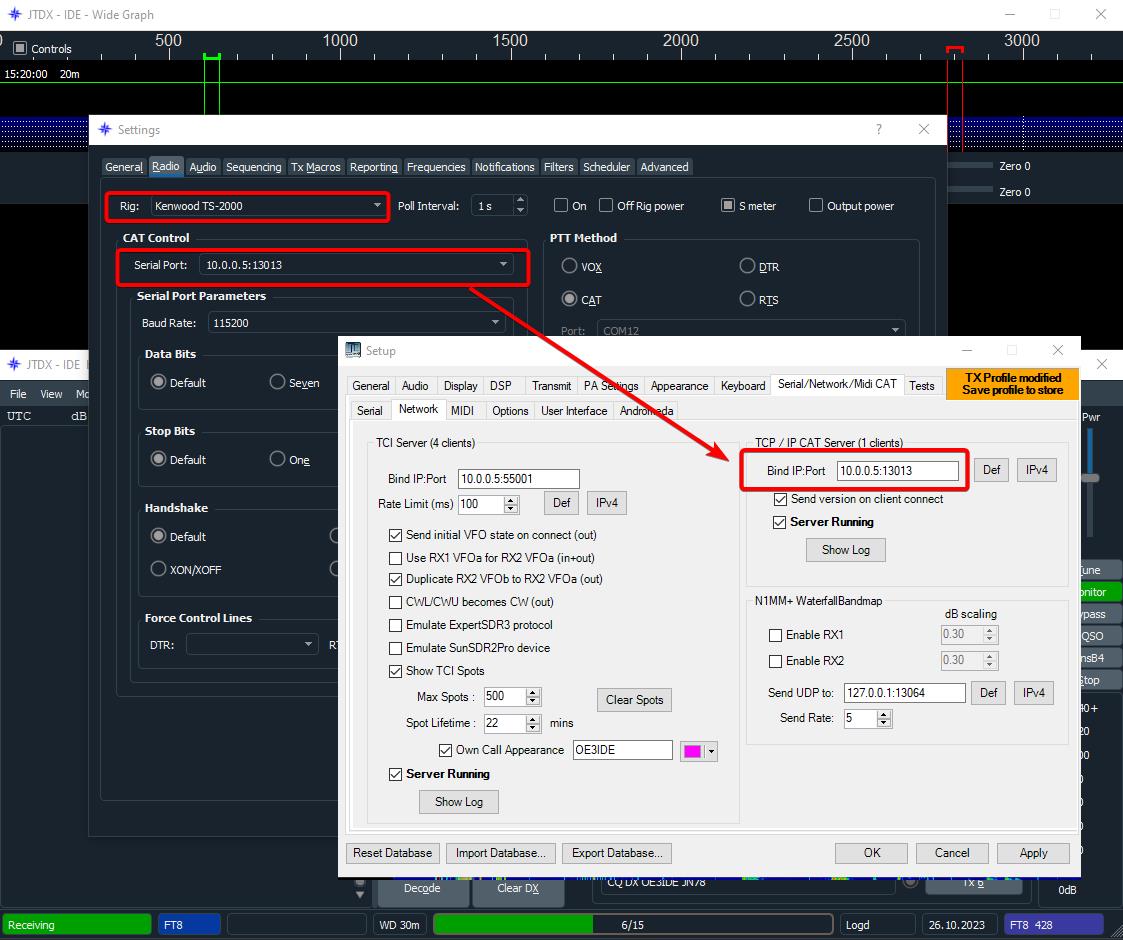Click Show Log under TCP/IP CAT Server
1123x940 pixels.
(x=845, y=550)
